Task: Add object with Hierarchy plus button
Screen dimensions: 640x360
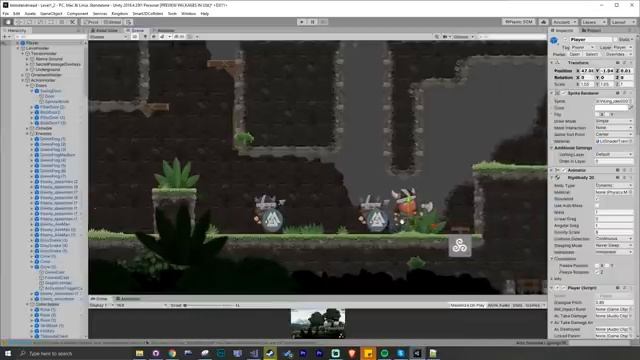Action: click(x=4, y=37)
